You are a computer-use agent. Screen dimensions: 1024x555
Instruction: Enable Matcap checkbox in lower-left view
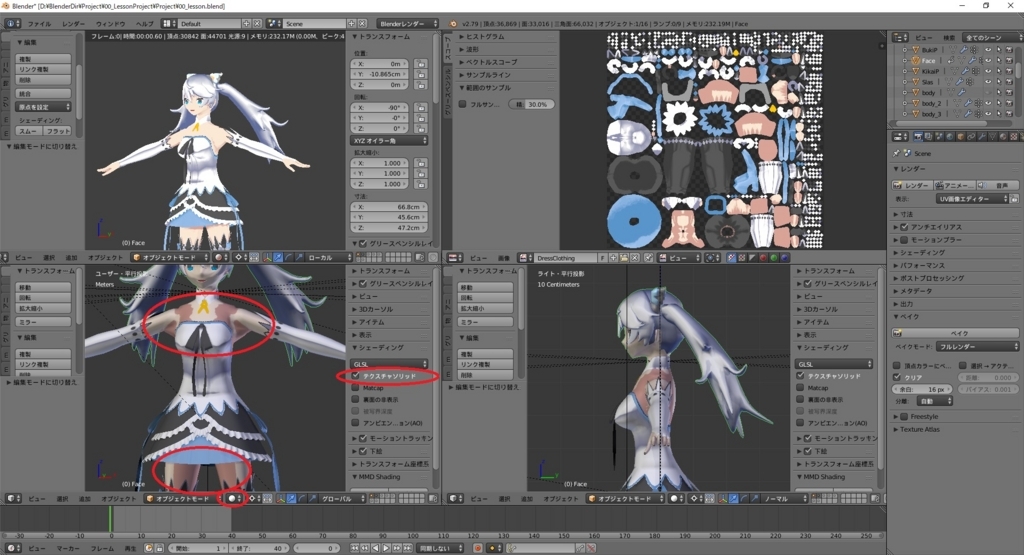(x=356, y=388)
